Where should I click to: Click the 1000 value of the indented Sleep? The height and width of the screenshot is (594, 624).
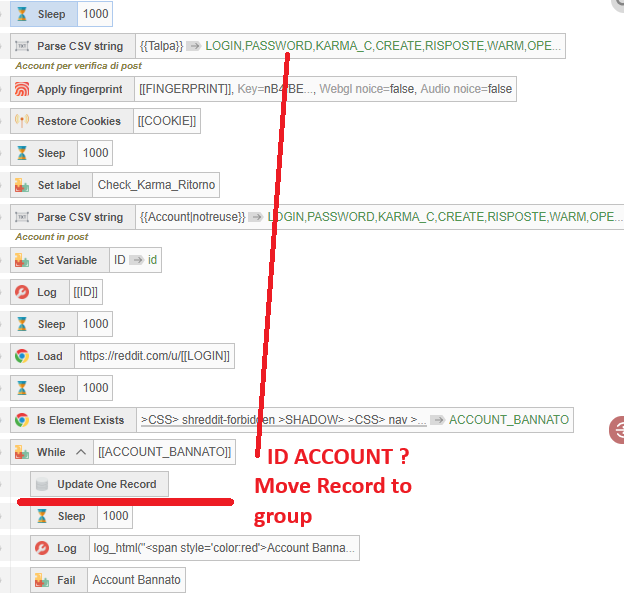click(x=115, y=516)
